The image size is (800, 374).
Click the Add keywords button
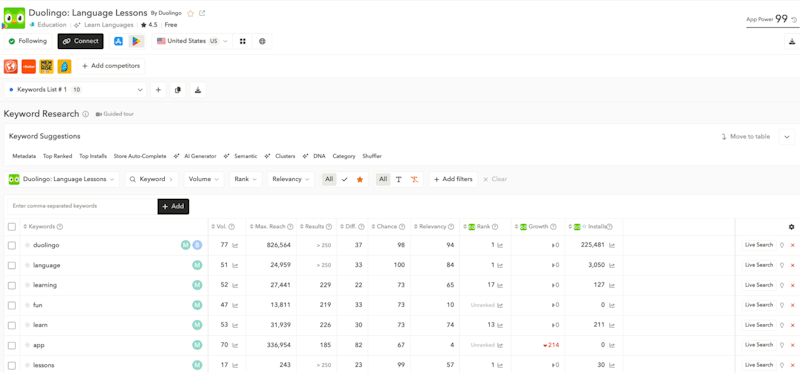pyautogui.click(x=173, y=207)
